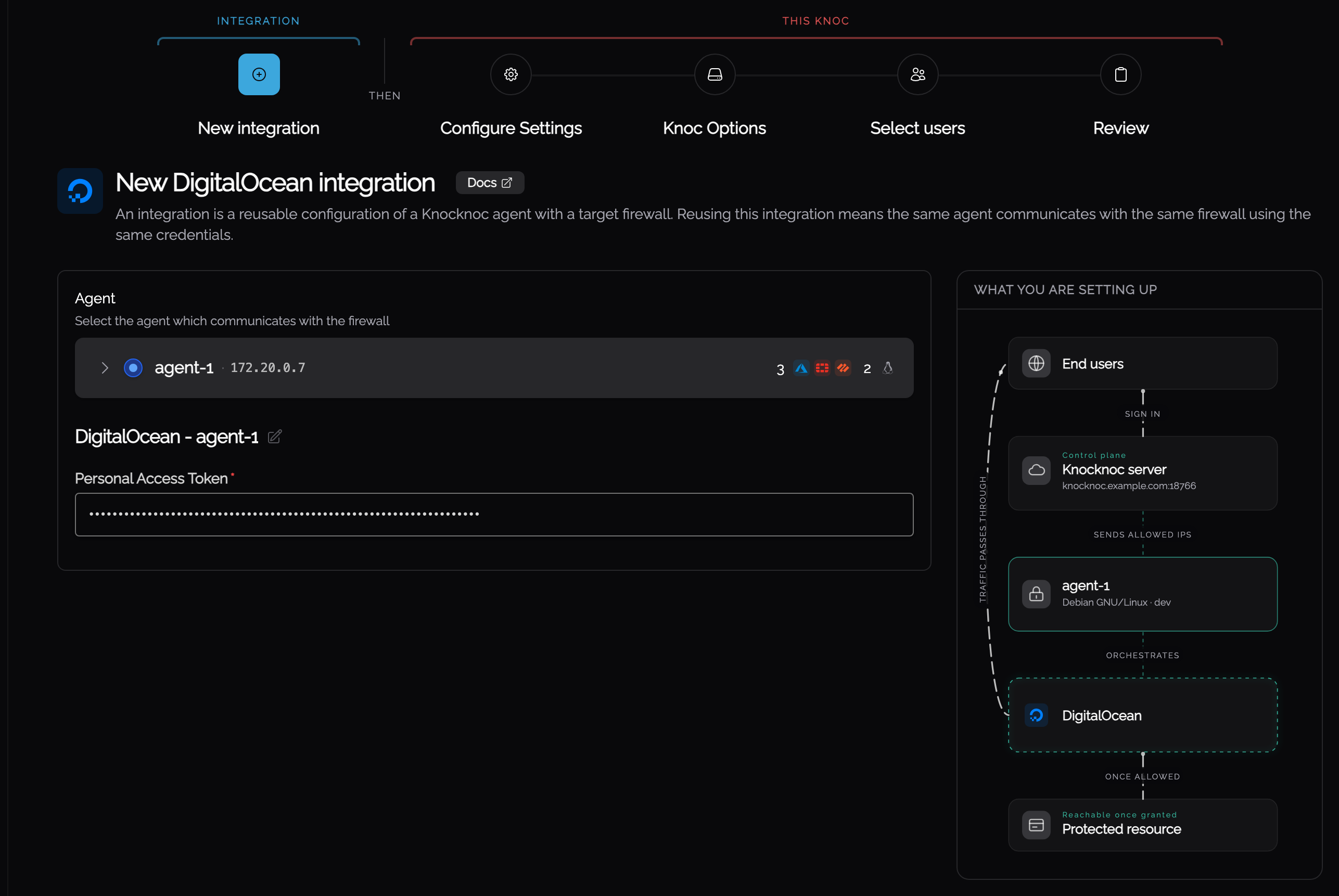Screen dimensions: 1339x896
Task: Click the Personal Access Token field
Action: pos(494,514)
